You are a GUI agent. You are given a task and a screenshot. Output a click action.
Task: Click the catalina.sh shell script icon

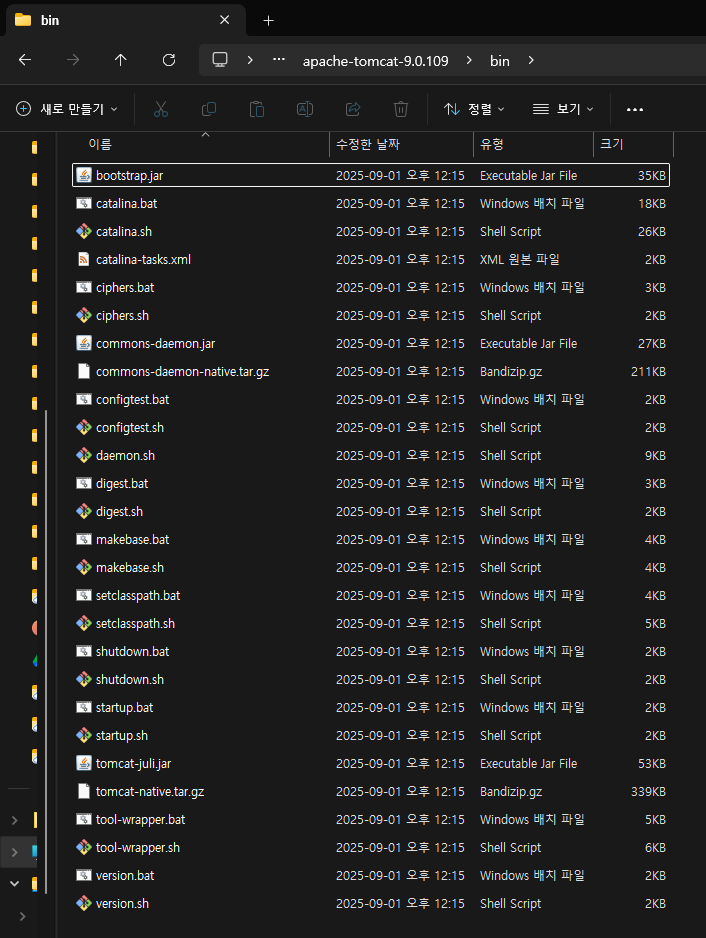tap(84, 232)
